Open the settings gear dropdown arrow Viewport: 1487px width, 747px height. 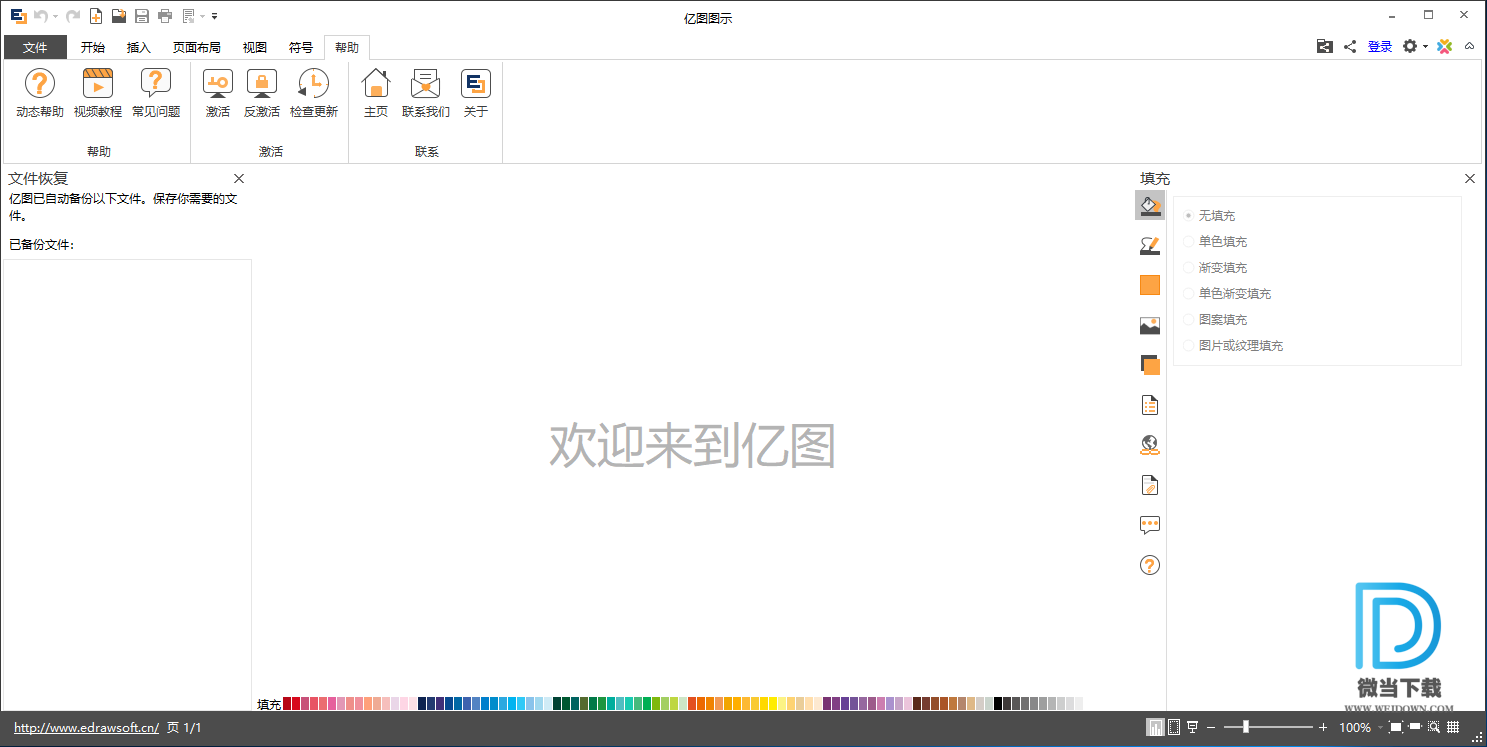pos(1425,46)
